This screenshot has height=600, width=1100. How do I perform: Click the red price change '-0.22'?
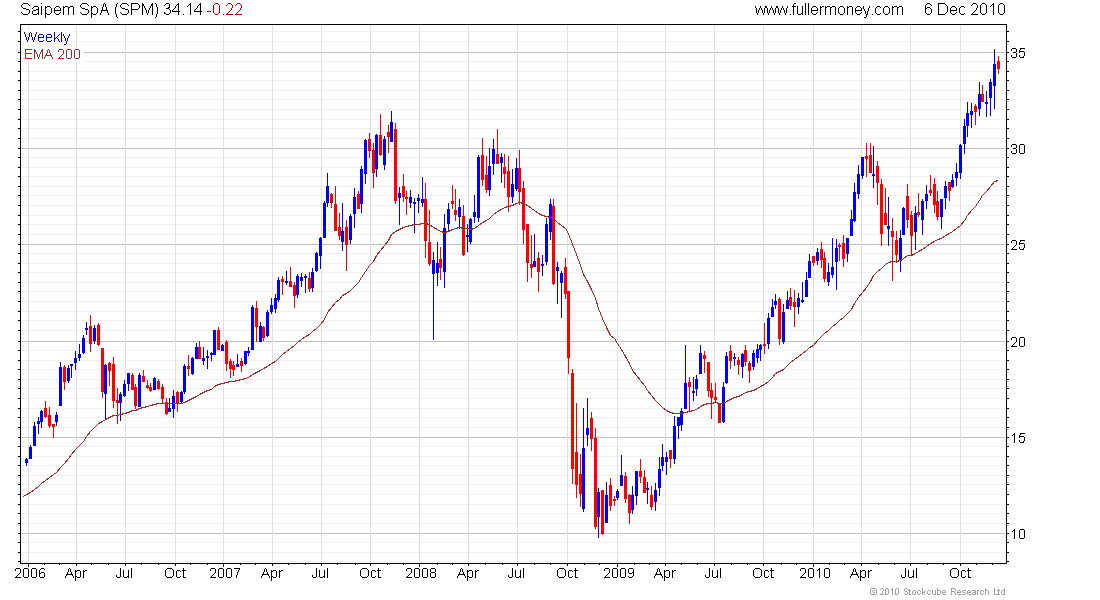(224, 10)
